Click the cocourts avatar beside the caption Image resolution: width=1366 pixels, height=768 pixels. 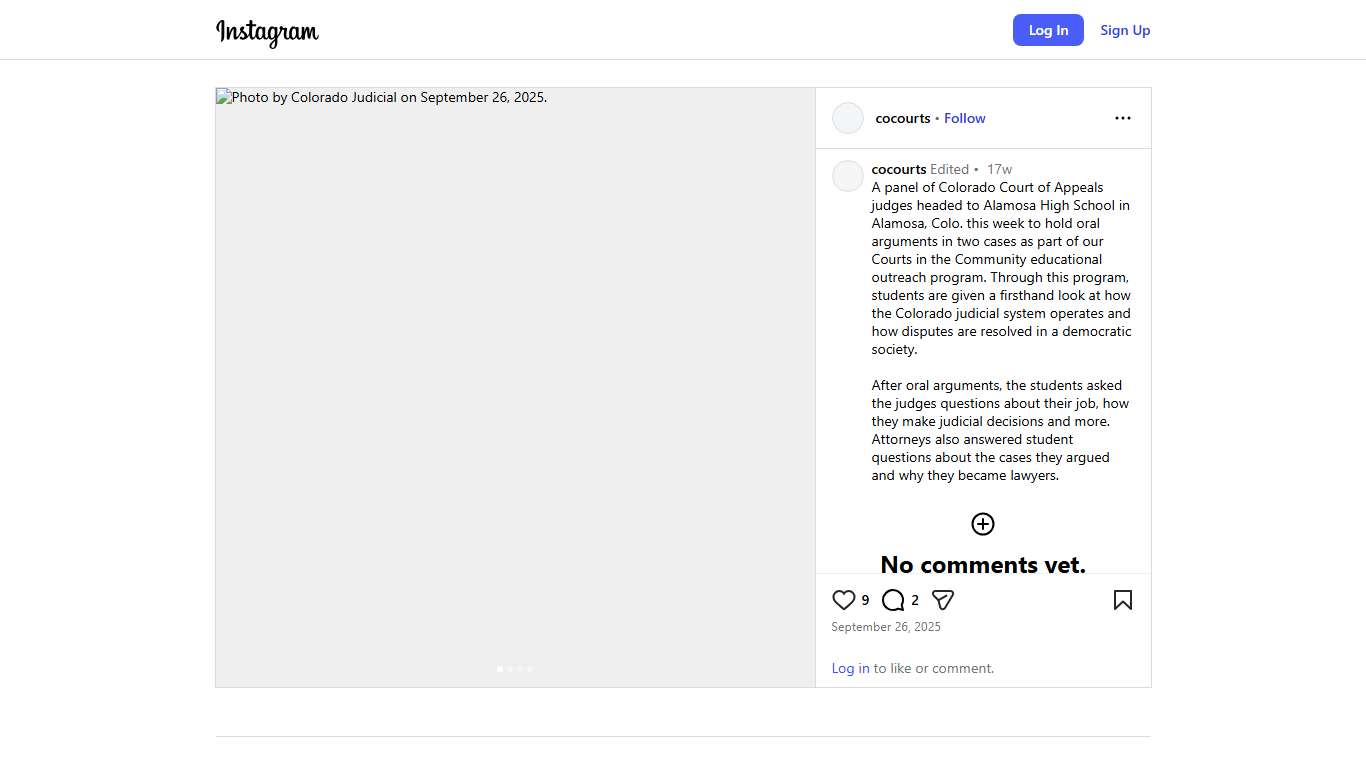[848, 176]
